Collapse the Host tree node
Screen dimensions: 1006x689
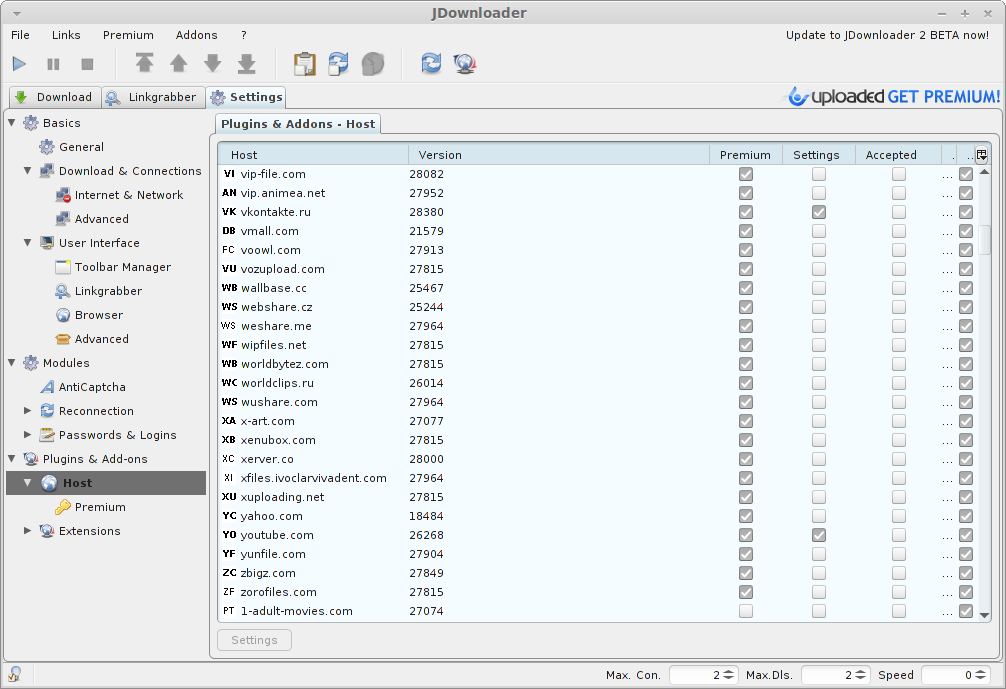coord(28,482)
